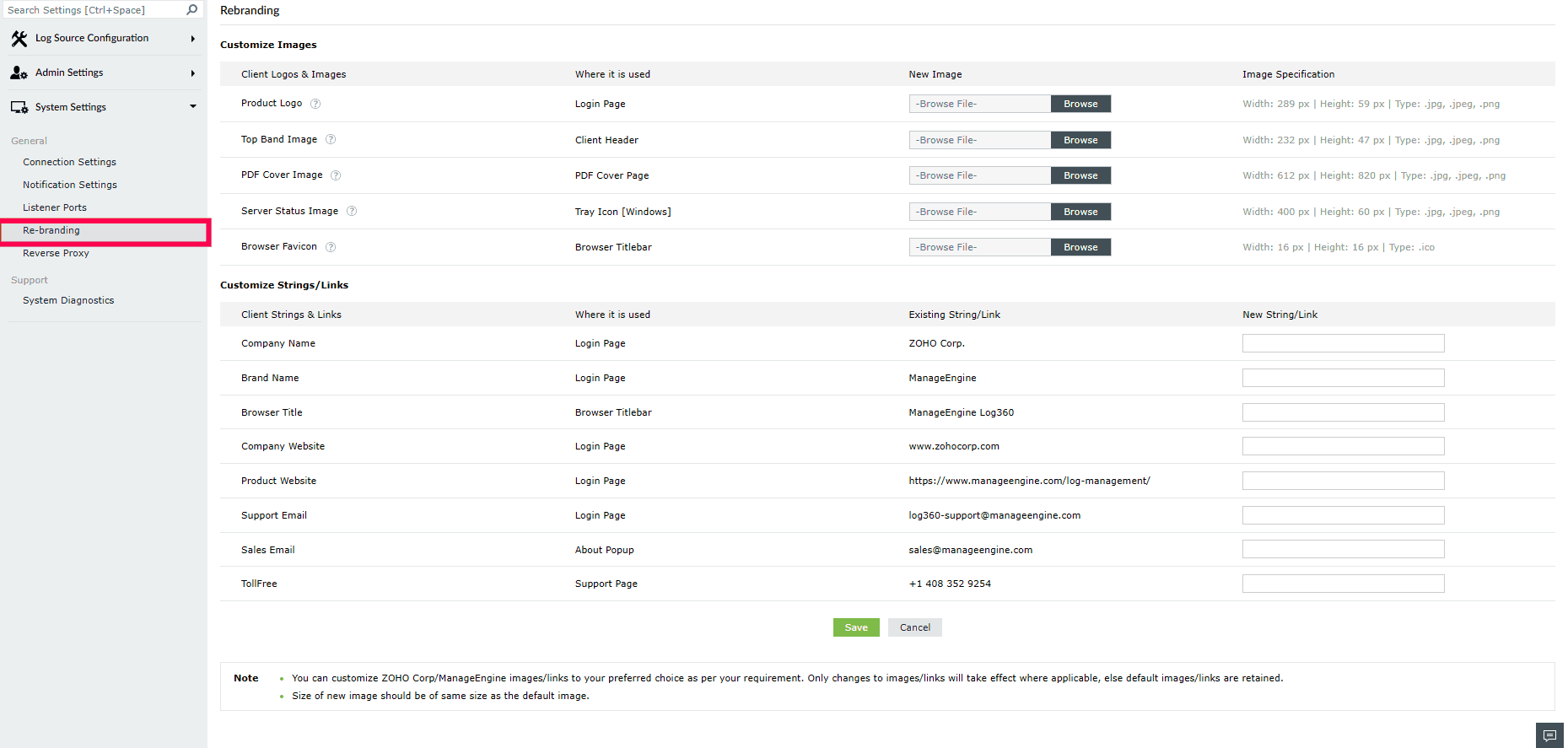This screenshot has width=1568, height=748.
Task: Open Notification Settings
Action: (x=70, y=185)
